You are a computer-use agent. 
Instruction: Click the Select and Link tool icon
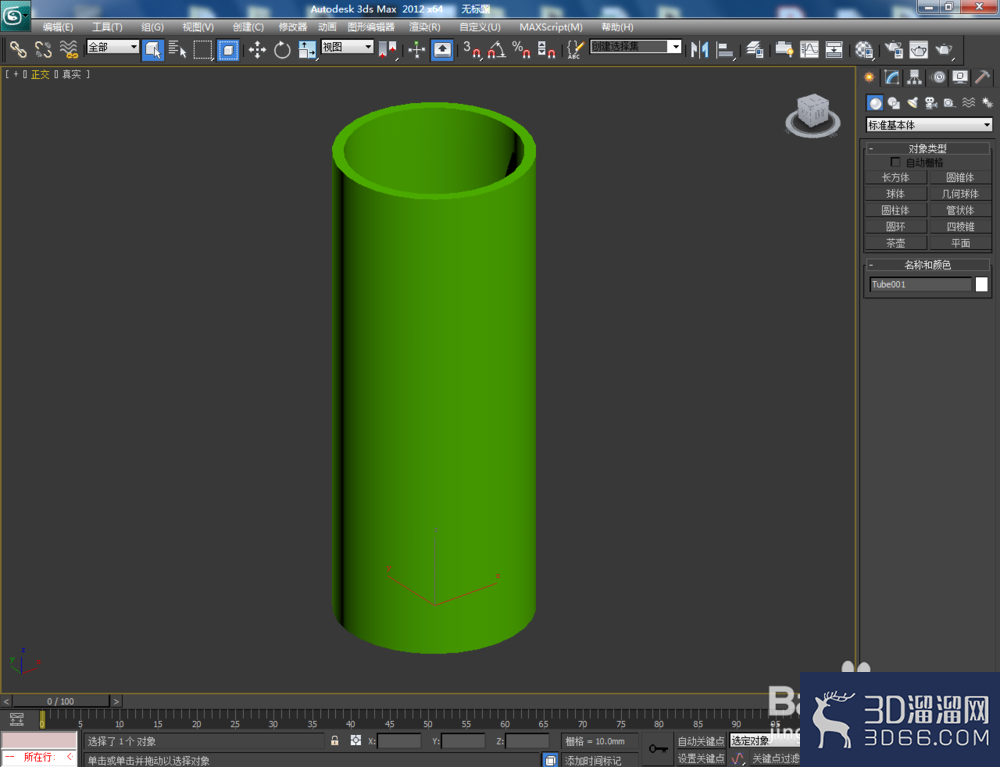coord(18,49)
